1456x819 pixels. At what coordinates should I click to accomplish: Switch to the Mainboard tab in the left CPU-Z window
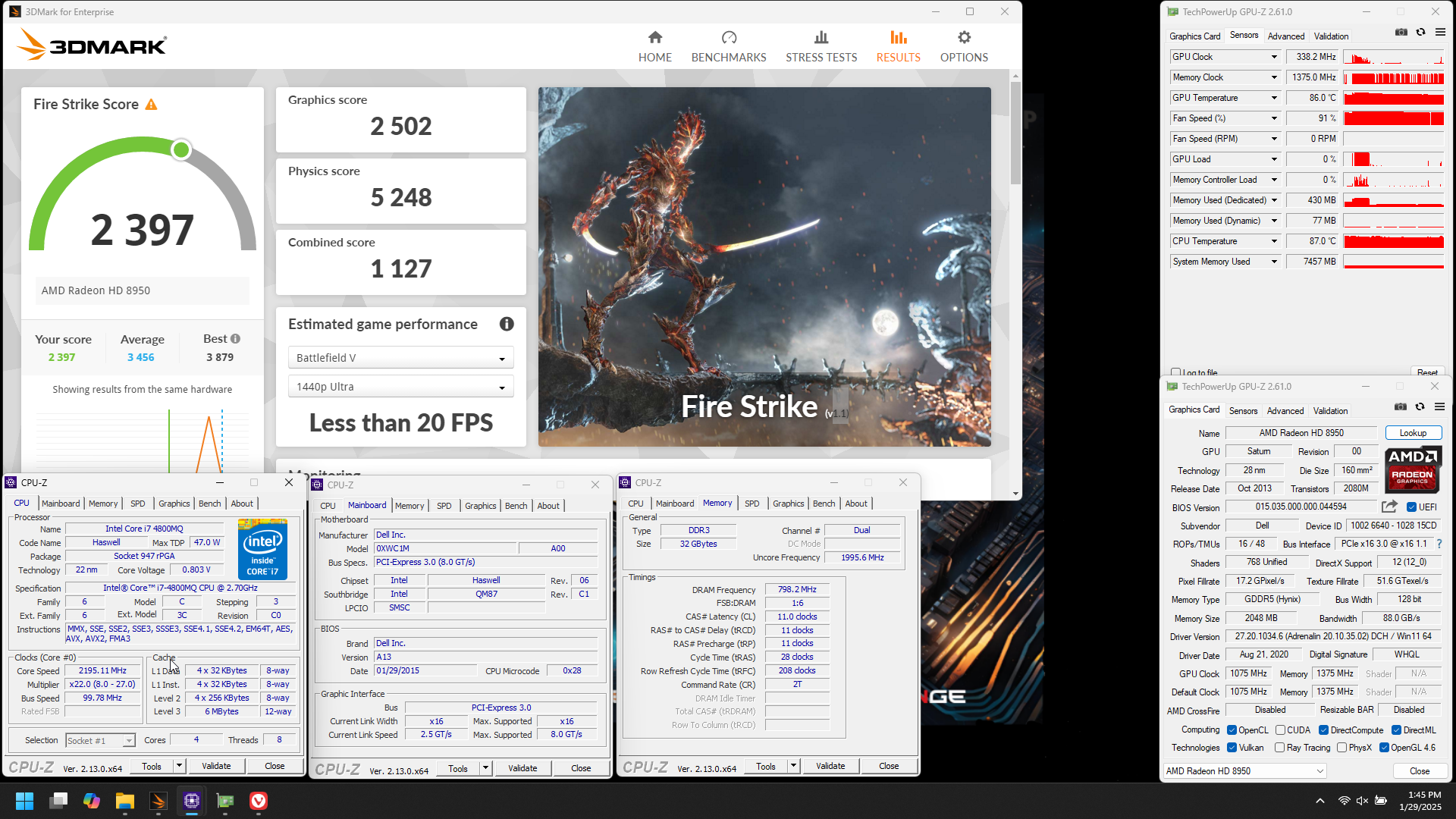click(x=61, y=504)
